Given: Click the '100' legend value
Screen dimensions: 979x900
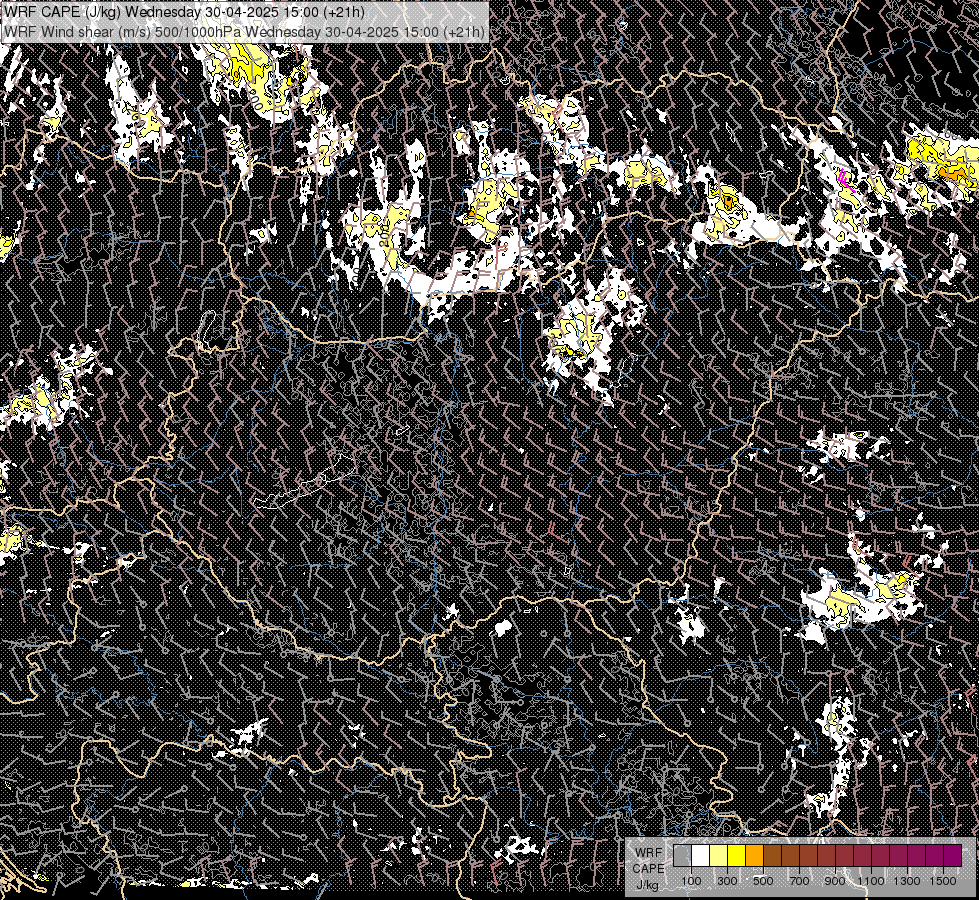Looking at the screenshot, I should tap(691, 881).
